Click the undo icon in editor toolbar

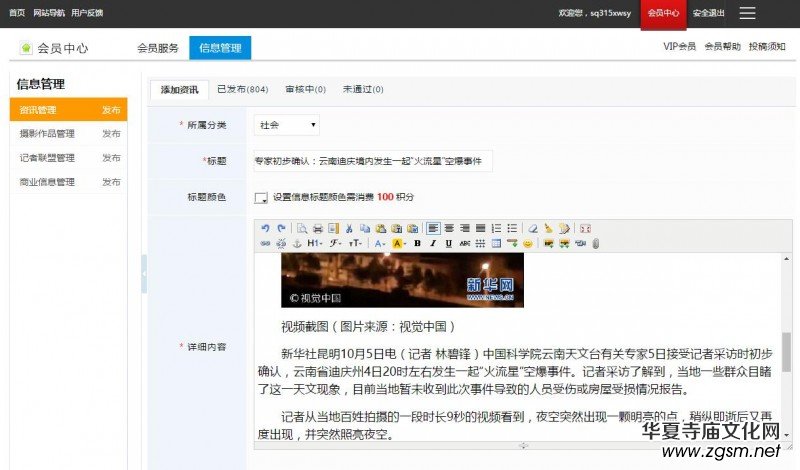pos(265,228)
